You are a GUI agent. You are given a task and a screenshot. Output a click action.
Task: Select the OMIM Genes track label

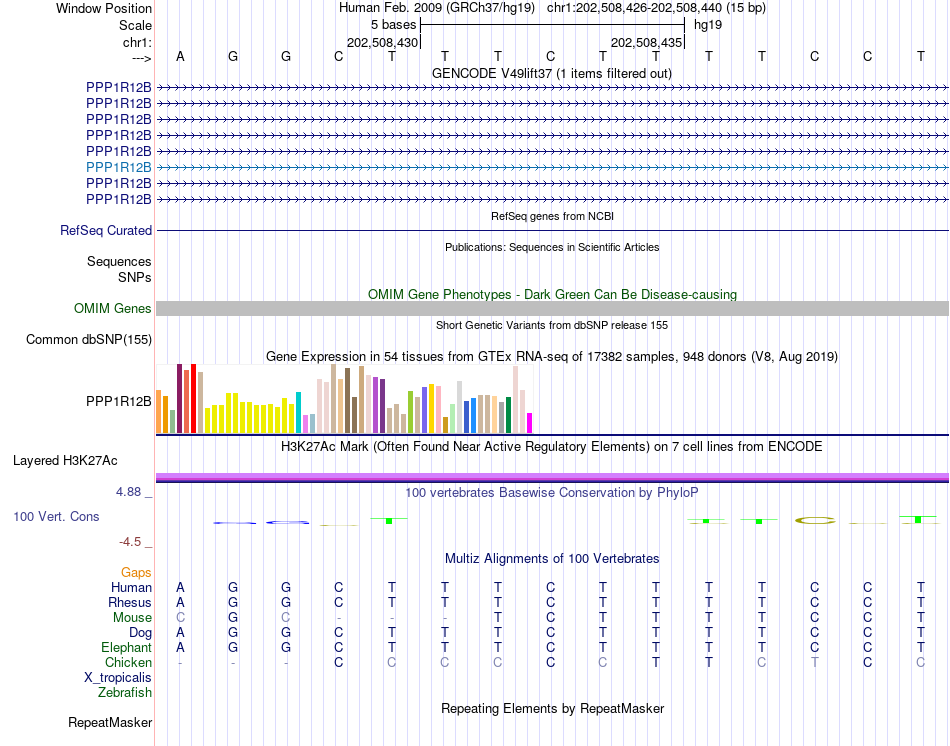click(x=113, y=308)
